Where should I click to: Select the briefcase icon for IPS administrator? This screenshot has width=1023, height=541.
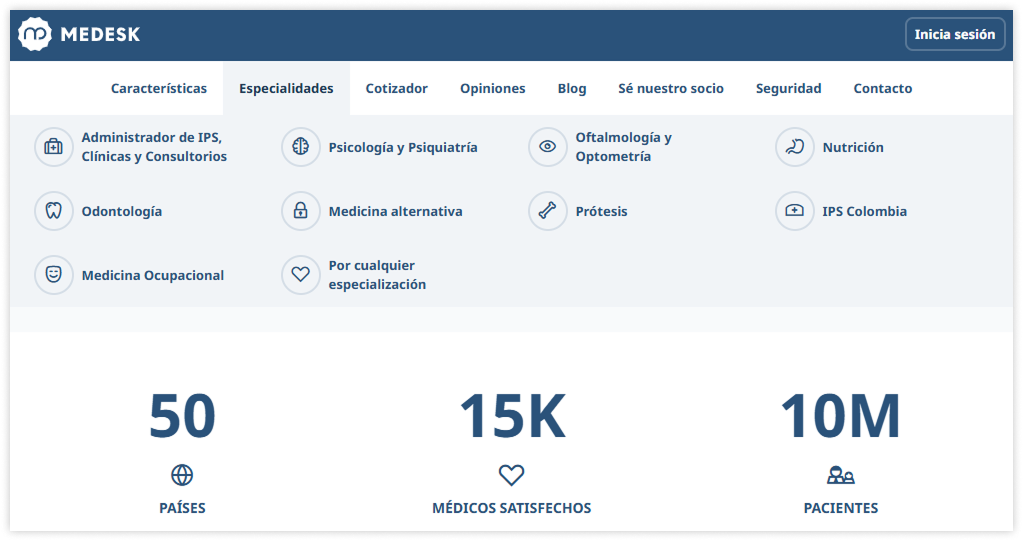click(53, 147)
